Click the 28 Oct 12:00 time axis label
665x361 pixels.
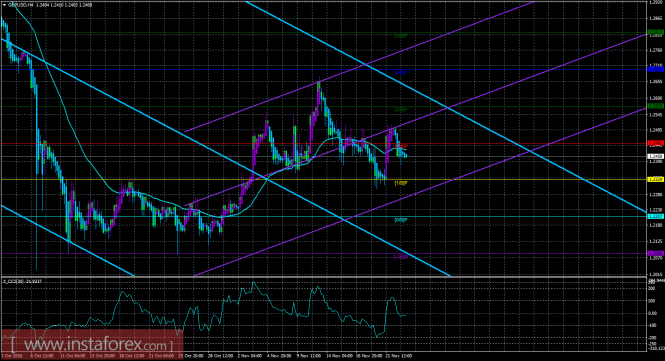click(x=219, y=356)
